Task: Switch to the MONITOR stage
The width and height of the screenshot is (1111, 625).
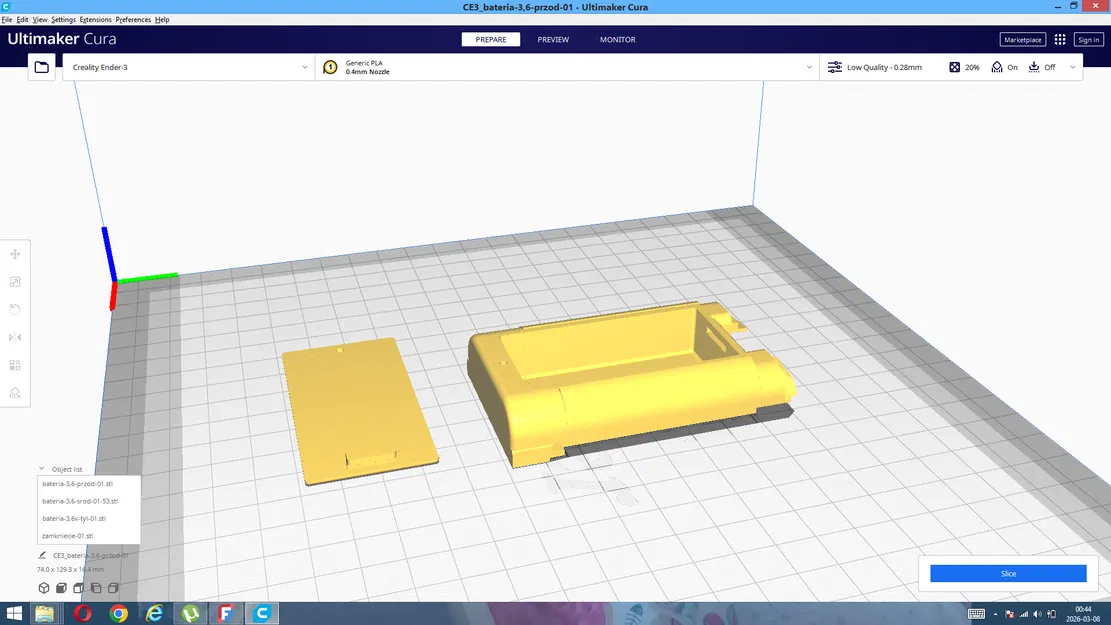Action: tap(618, 40)
